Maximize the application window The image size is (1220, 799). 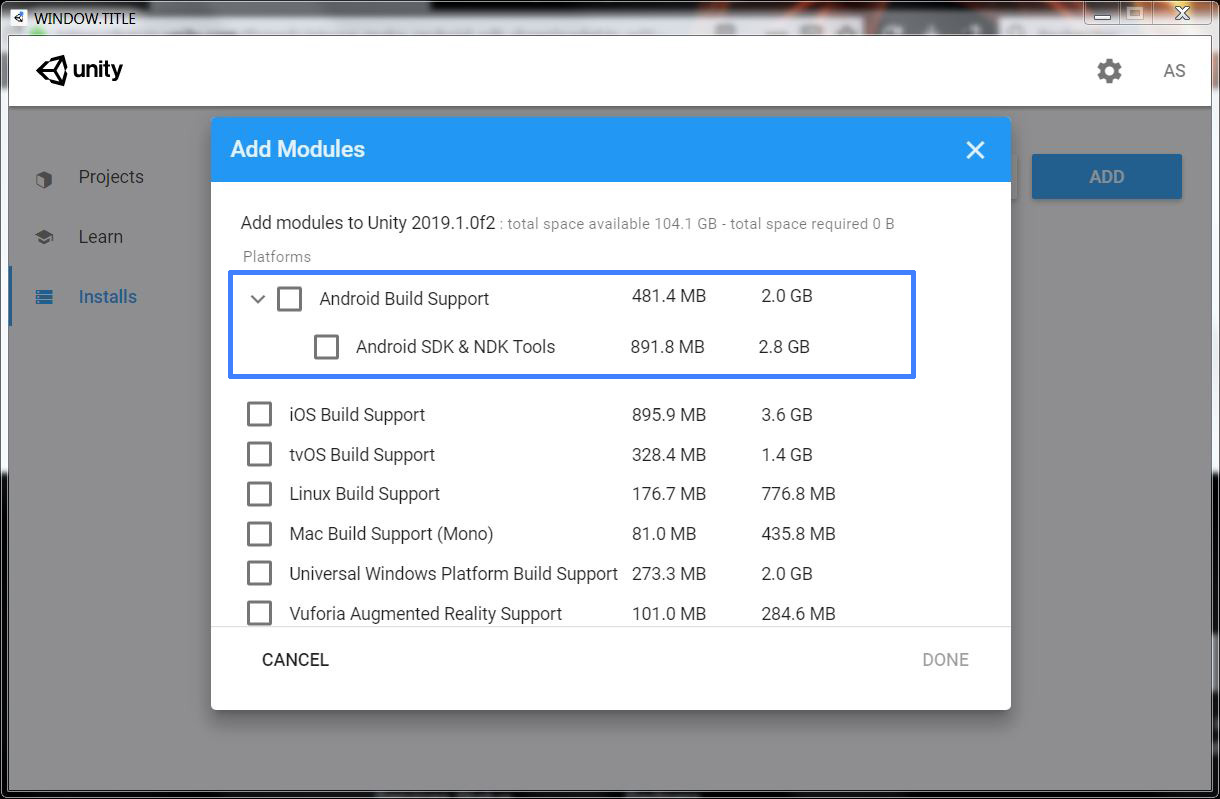coord(1134,13)
